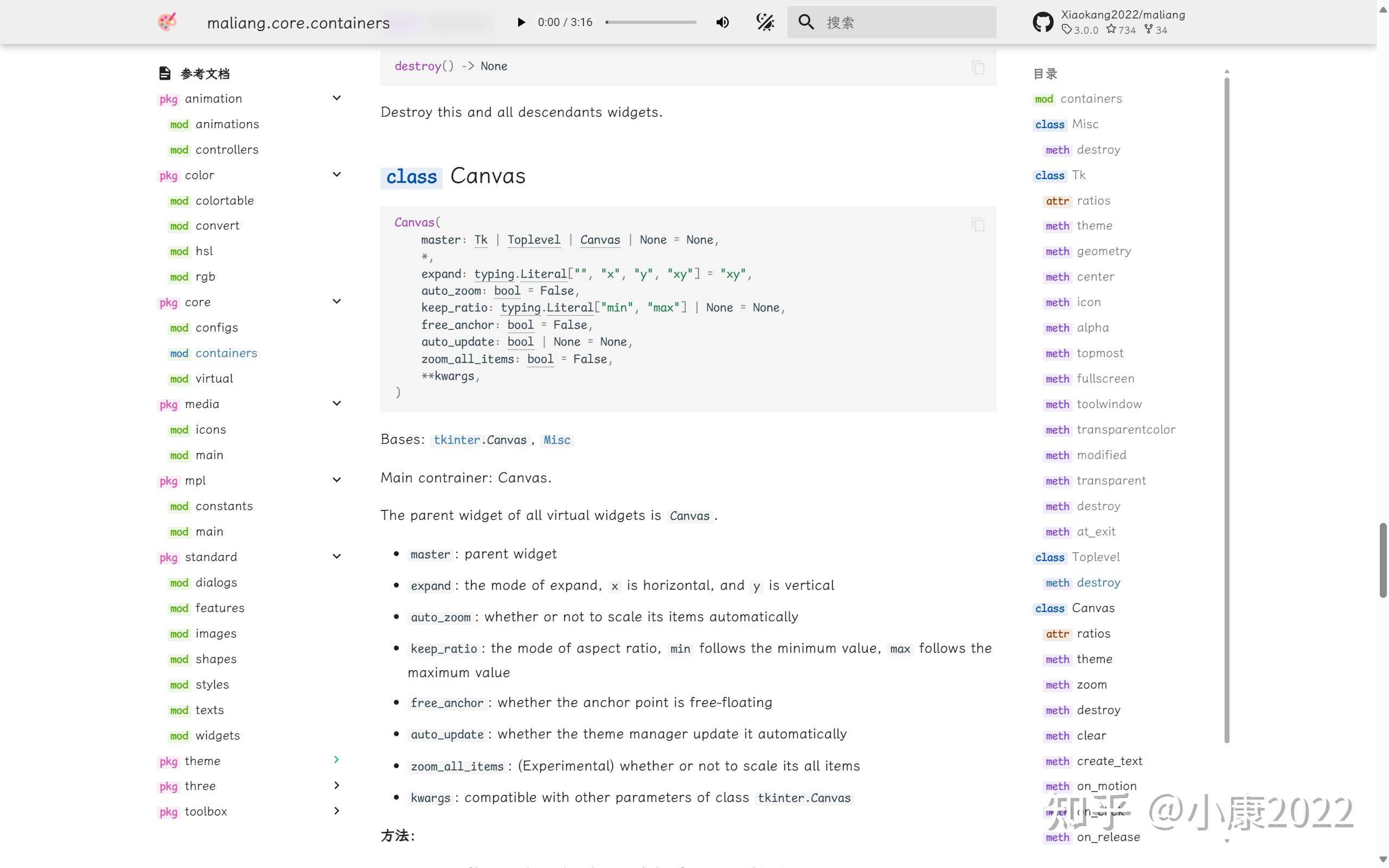This screenshot has height=868, width=1389.
Task: Open the images module page
Action: pyautogui.click(x=202, y=633)
